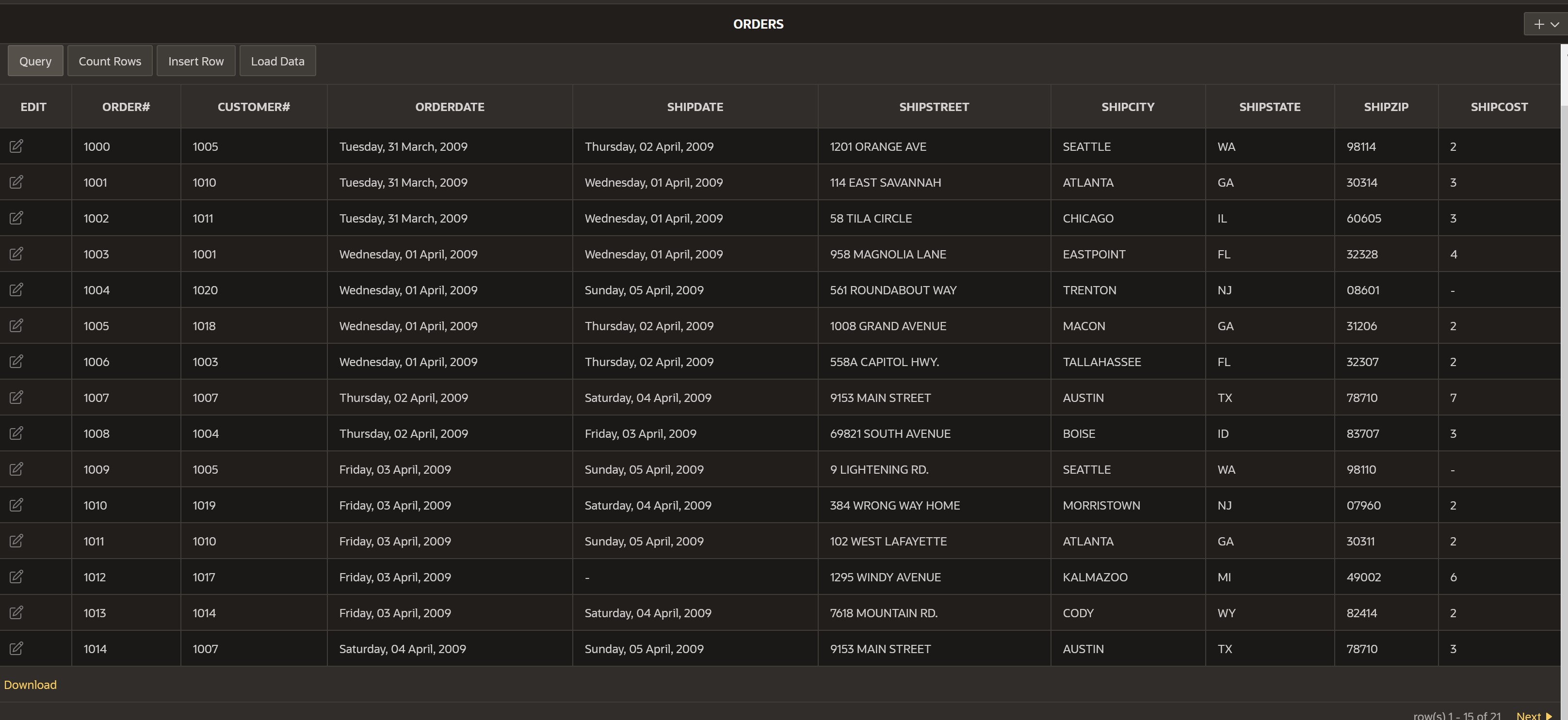This screenshot has width=1568, height=720.
Task: Click the SHIPCITY column header
Action: 1127,107
